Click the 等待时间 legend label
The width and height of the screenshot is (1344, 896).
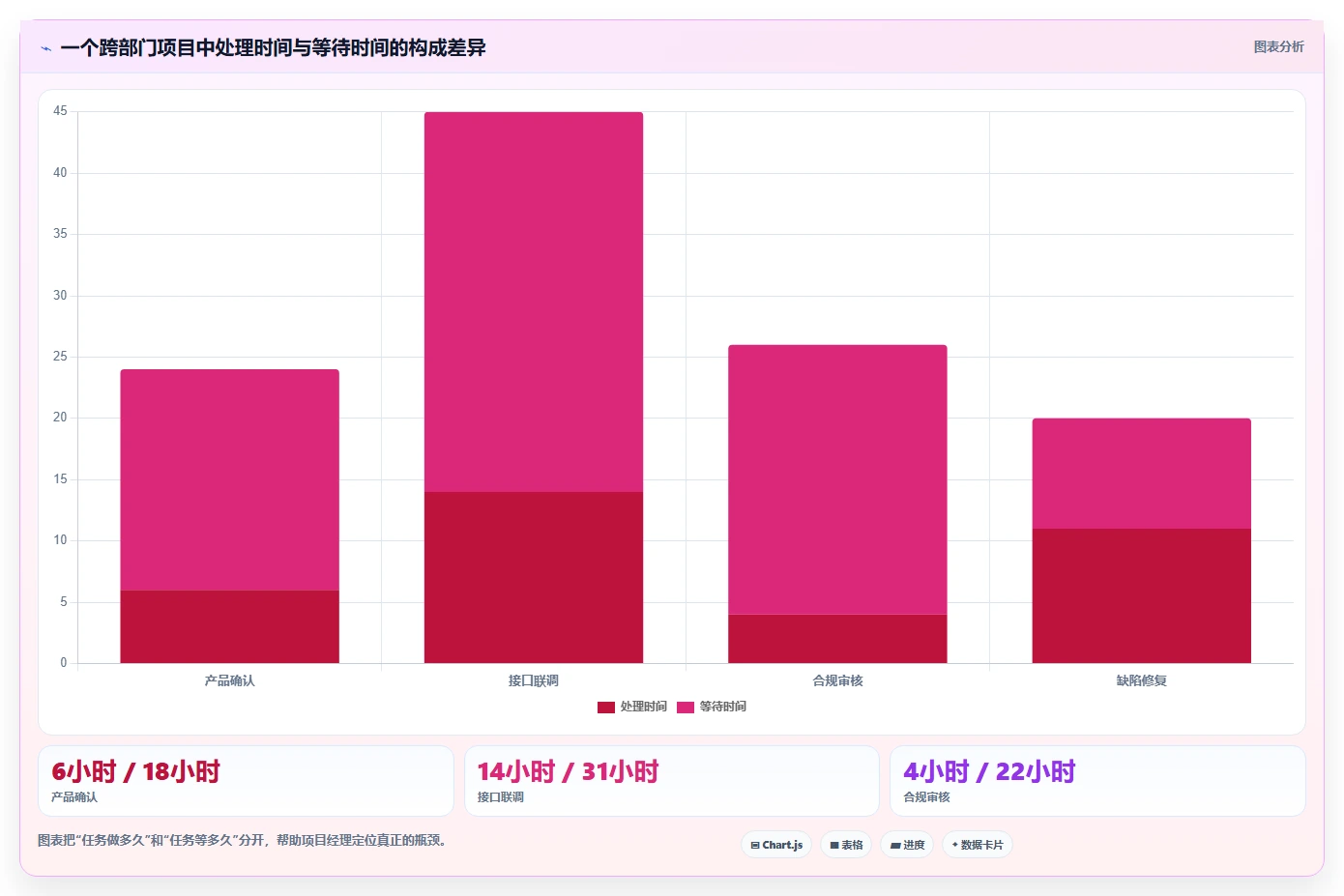coord(723,707)
